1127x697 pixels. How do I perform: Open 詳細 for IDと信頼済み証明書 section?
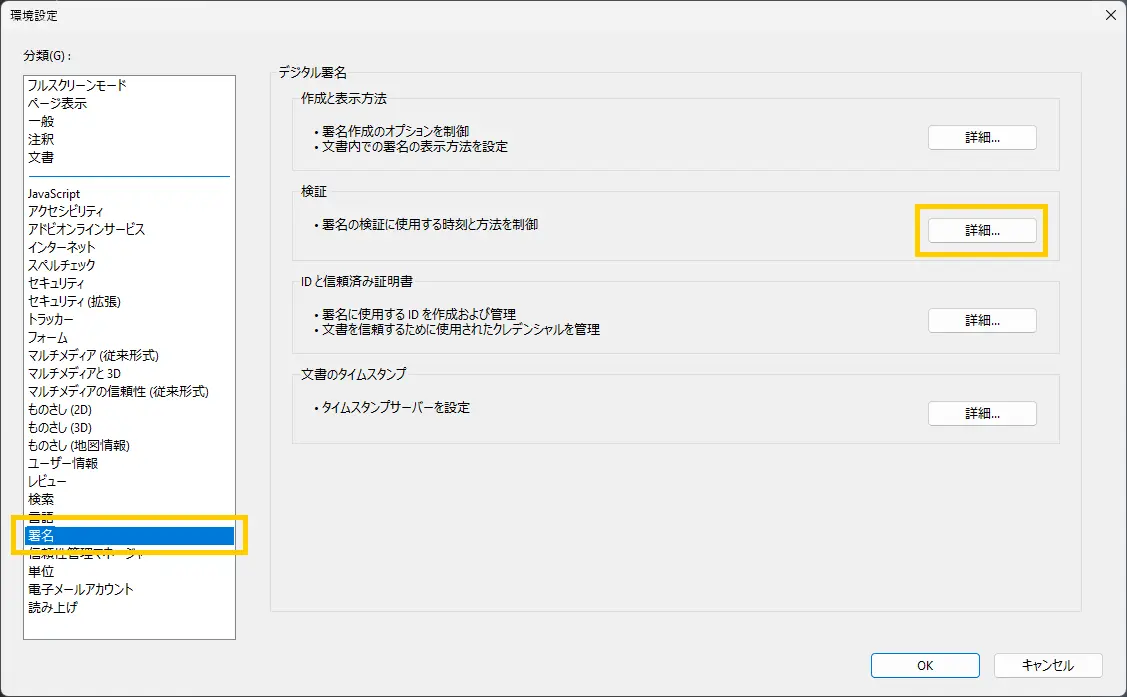point(981,321)
